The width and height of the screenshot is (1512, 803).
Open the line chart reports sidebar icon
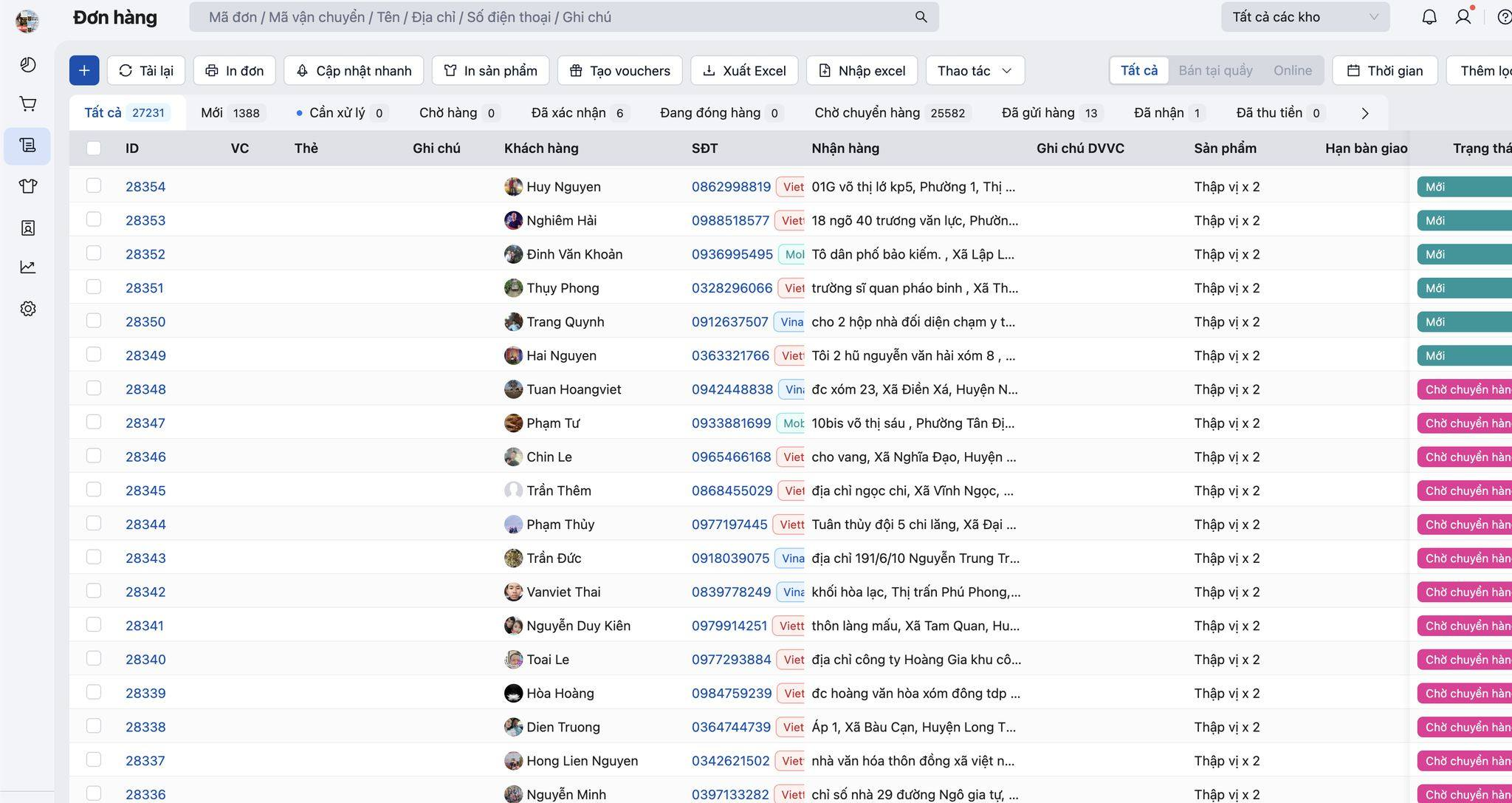coord(28,267)
